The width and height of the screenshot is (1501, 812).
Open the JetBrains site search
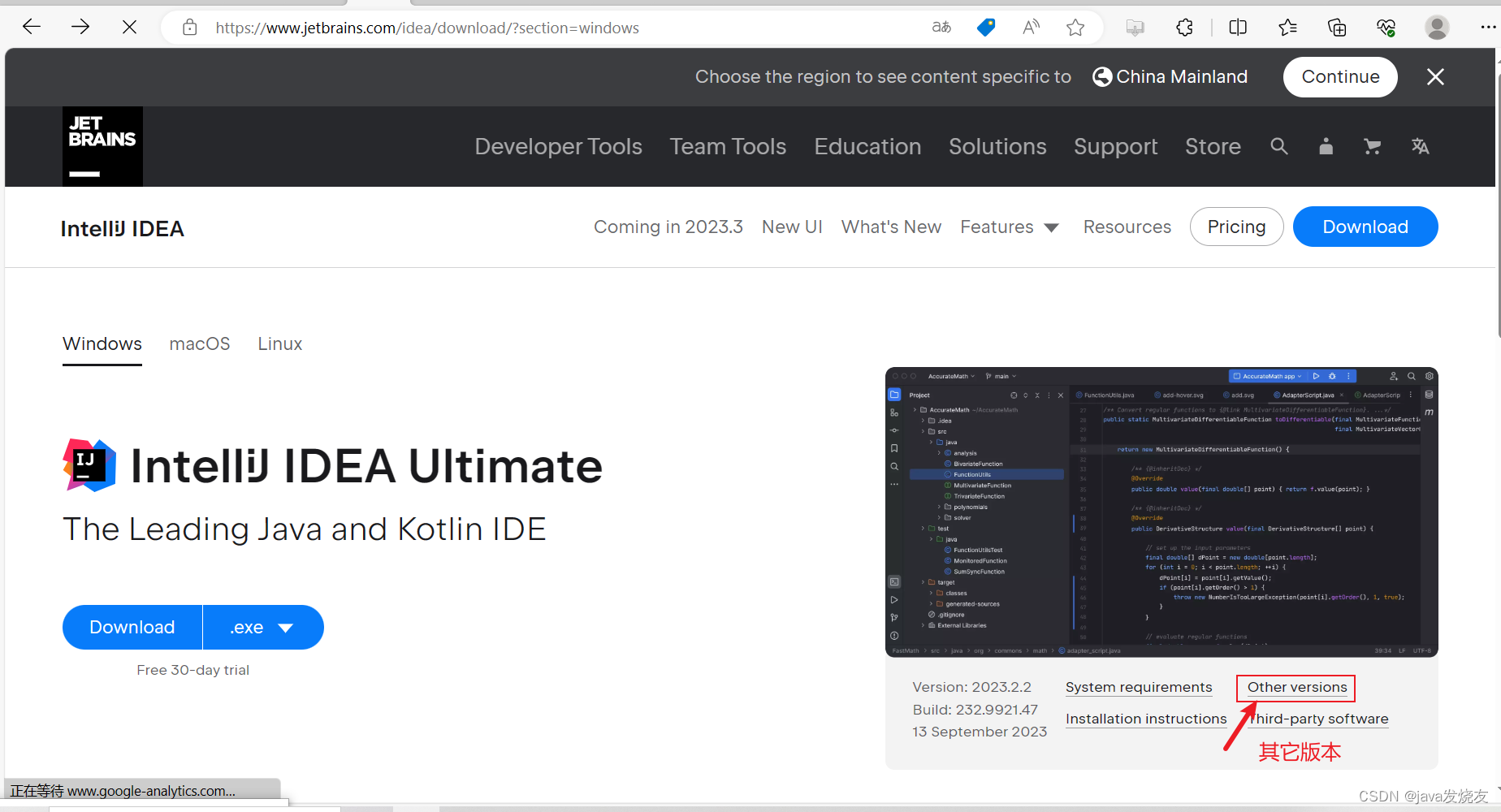click(x=1279, y=146)
